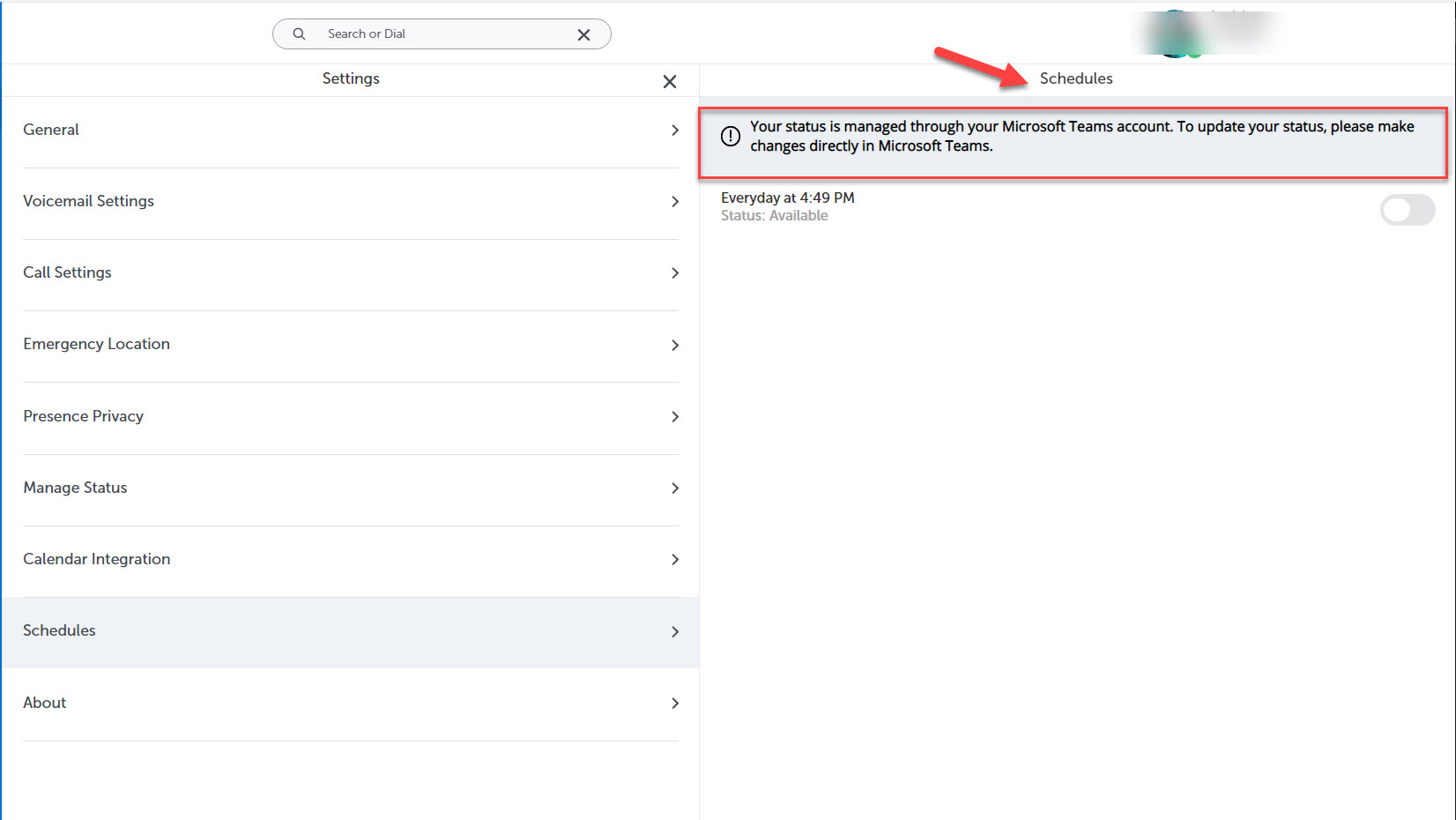Open Calendar Integration settings

[x=97, y=559]
